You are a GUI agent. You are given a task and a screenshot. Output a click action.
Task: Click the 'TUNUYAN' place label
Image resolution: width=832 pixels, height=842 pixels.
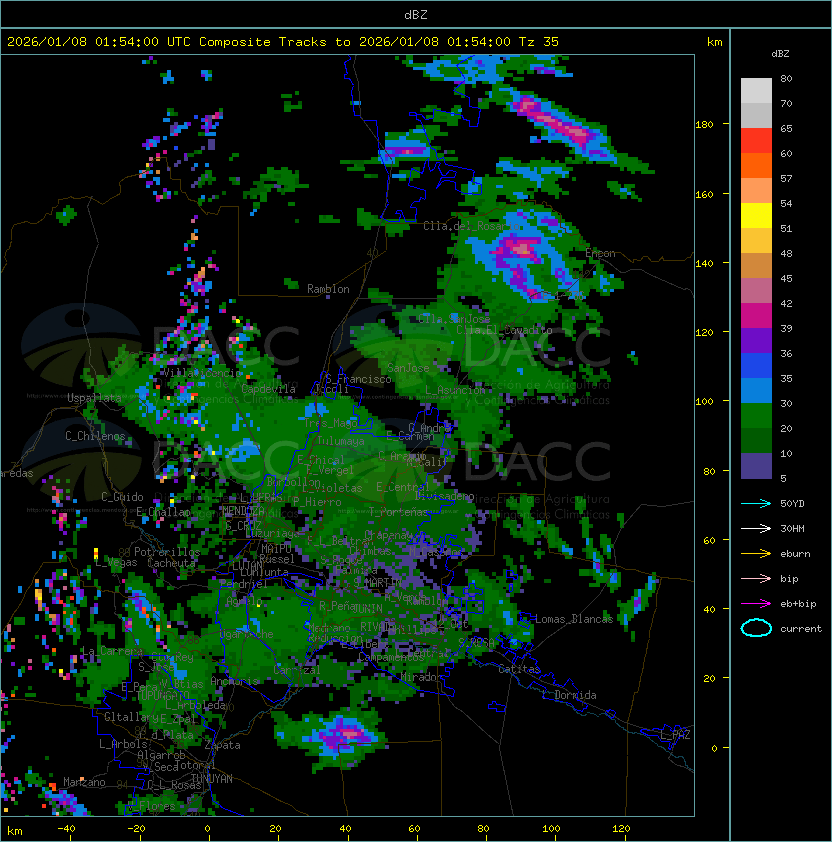(212, 779)
